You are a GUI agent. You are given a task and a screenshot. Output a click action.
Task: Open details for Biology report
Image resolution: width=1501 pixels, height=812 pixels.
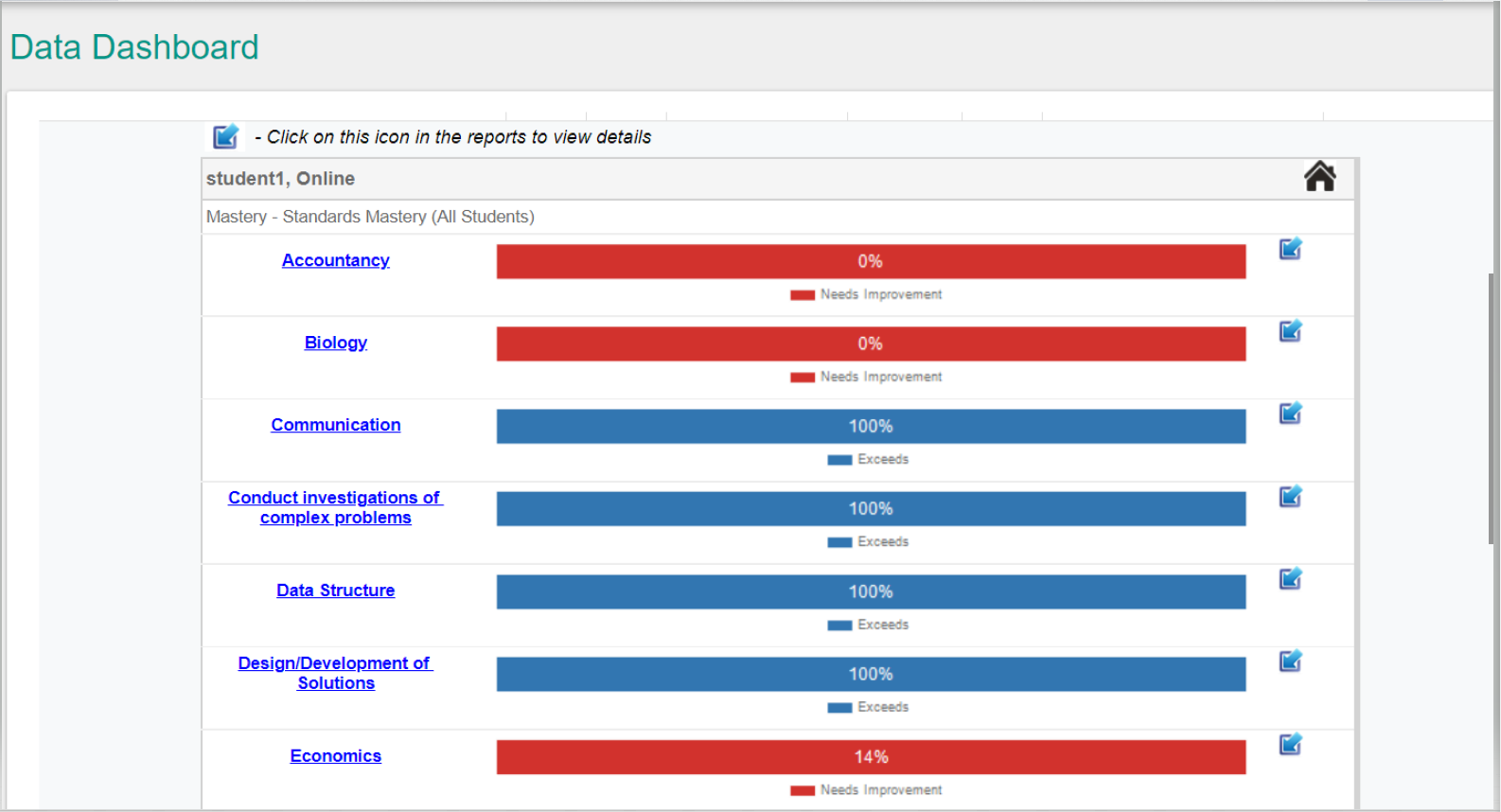click(1291, 330)
